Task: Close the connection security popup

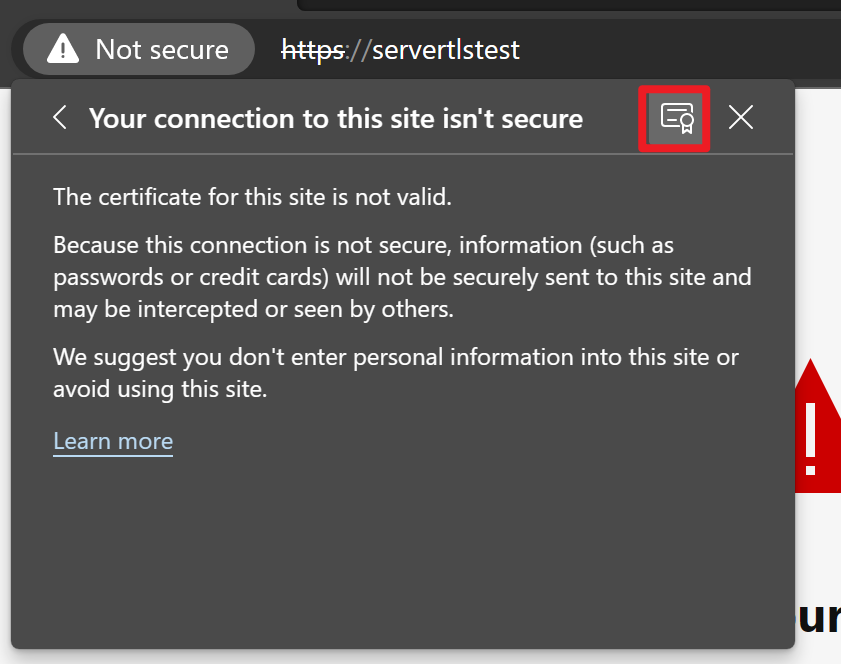Action: [740, 118]
